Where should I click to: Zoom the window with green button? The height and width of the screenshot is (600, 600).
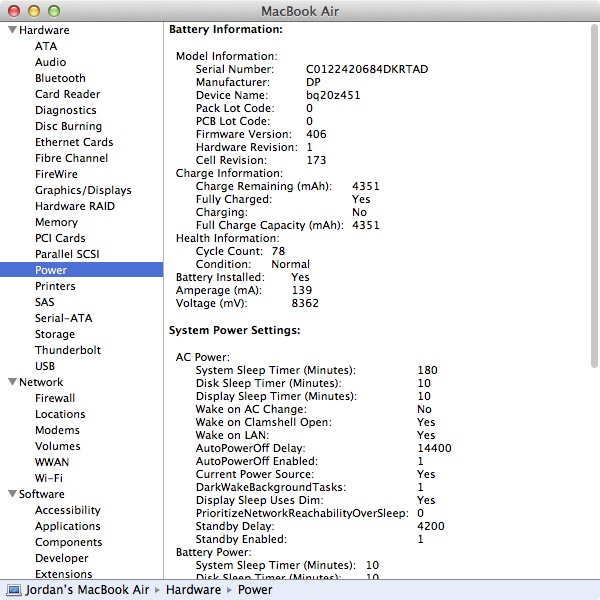pos(54,11)
